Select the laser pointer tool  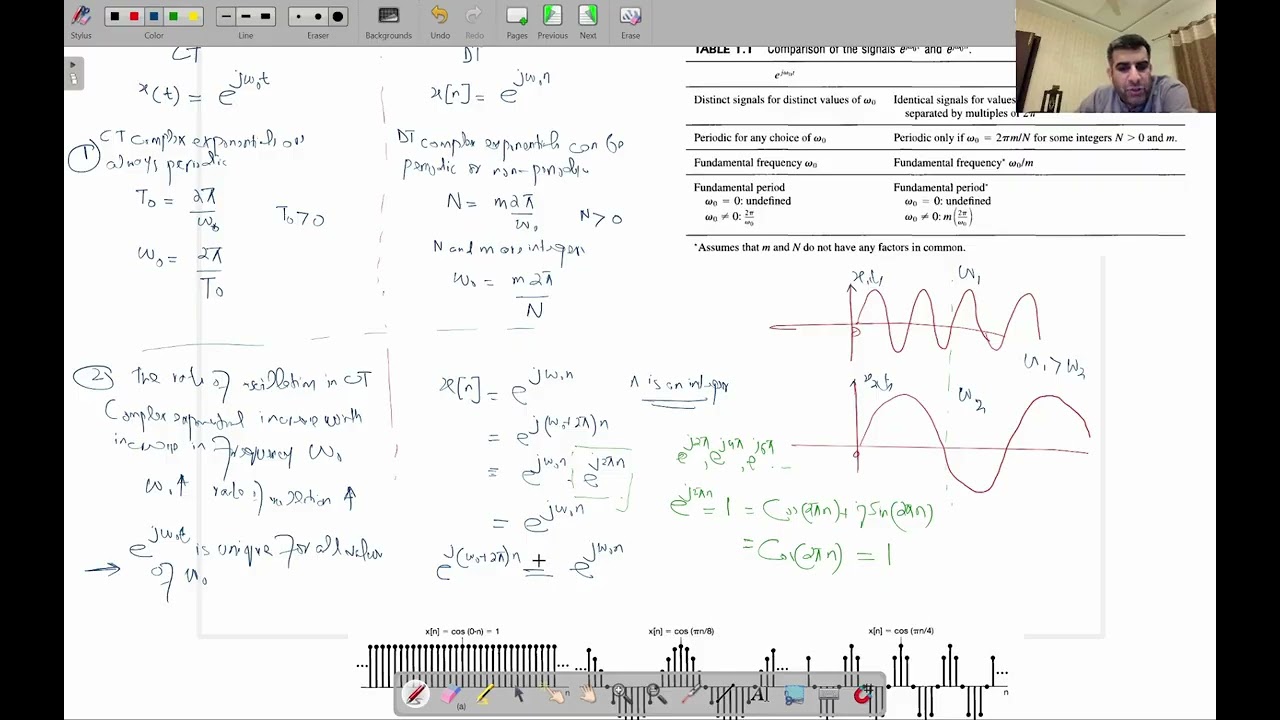691,694
